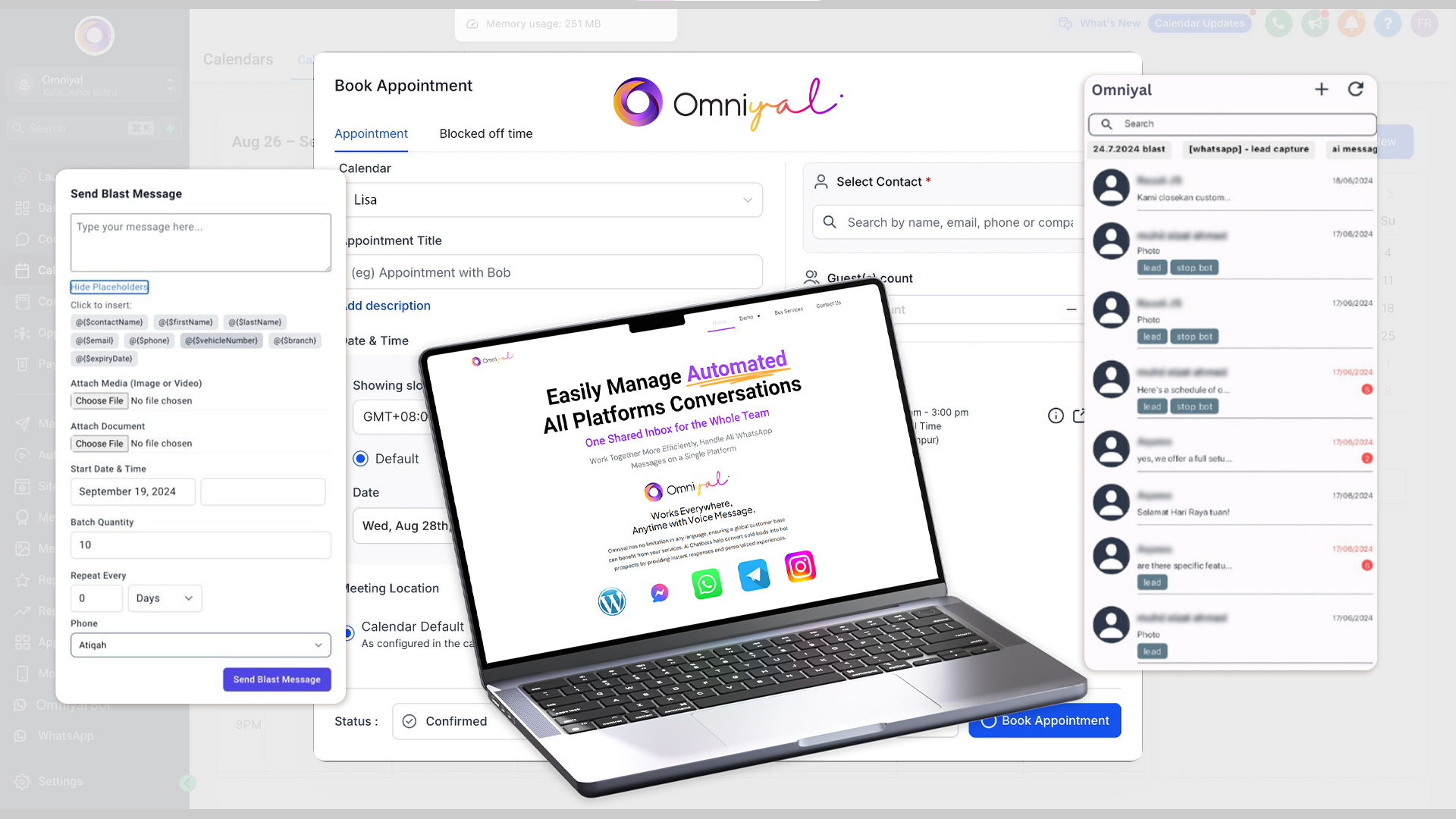1456x819 pixels.
Task: Select the Default radio button for timezone
Action: pyautogui.click(x=359, y=458)
